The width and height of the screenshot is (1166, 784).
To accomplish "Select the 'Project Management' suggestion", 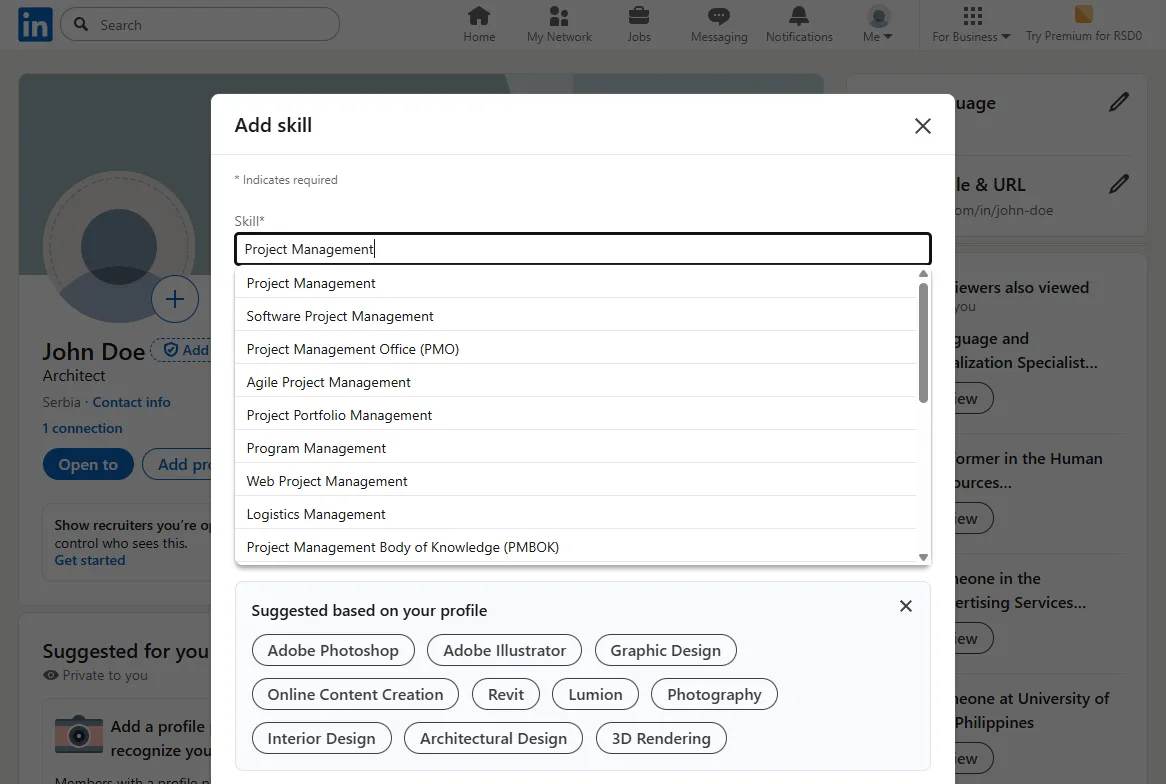I will click(576, 283).
